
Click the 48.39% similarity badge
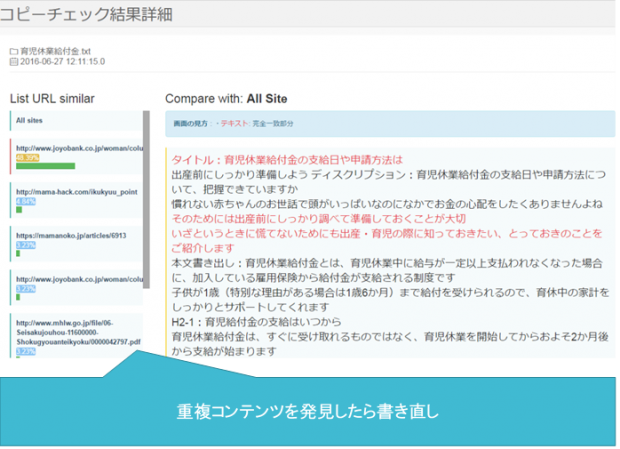(27, 157)
